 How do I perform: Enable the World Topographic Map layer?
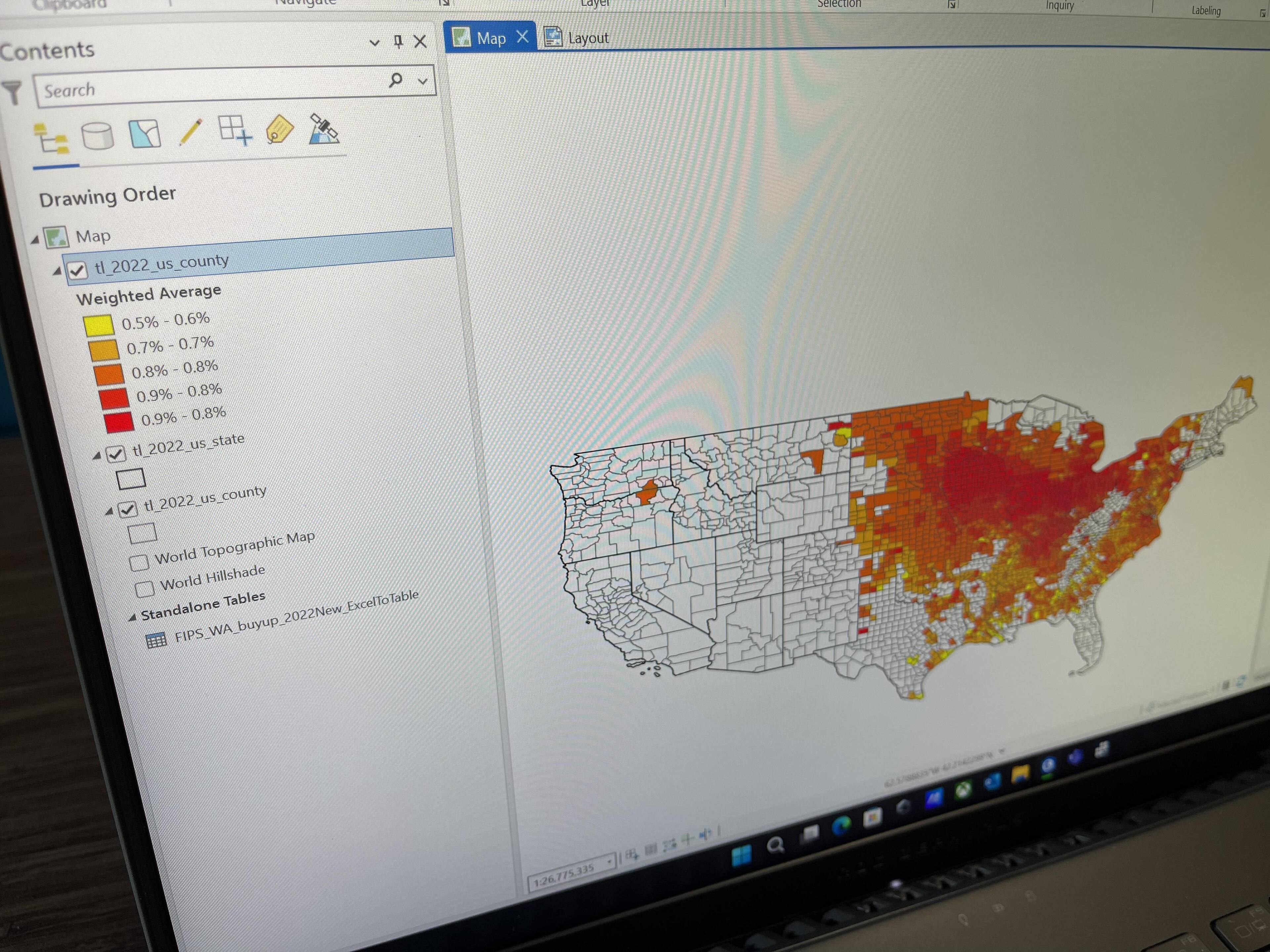(138, 562)
